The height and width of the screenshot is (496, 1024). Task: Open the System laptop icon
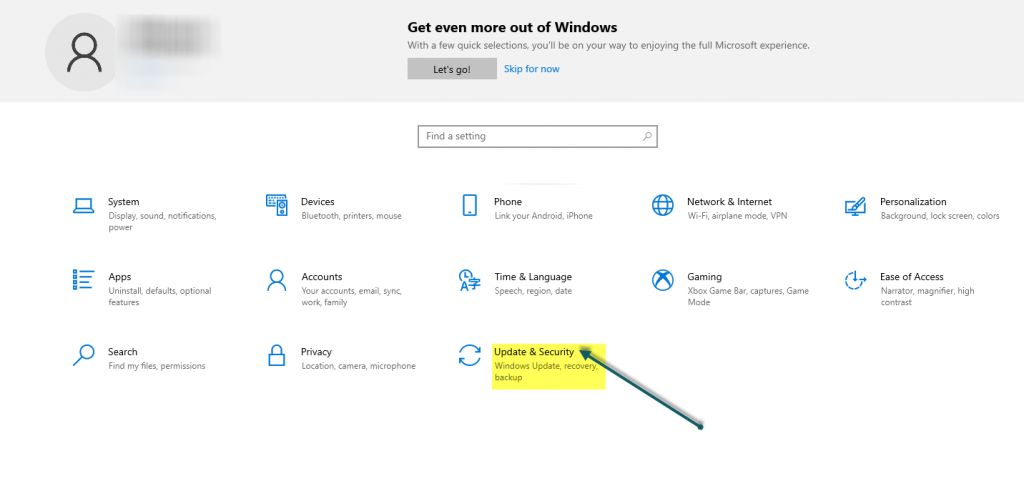84,206
